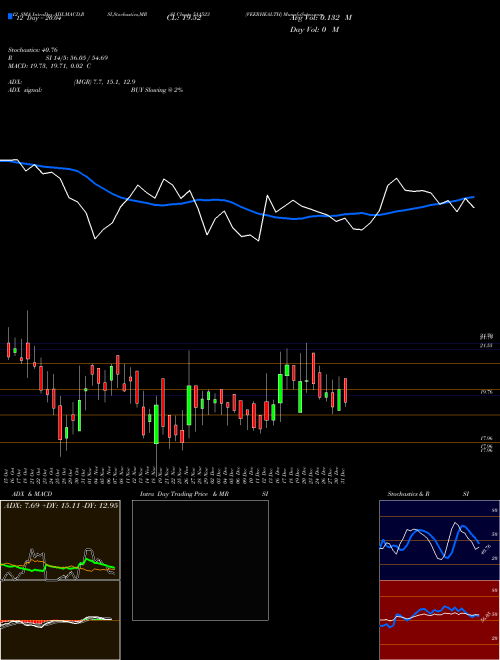This screenshot has width=500, height=660.
Task: Click the ADX chart with green line
Action: tap(60, 540)
